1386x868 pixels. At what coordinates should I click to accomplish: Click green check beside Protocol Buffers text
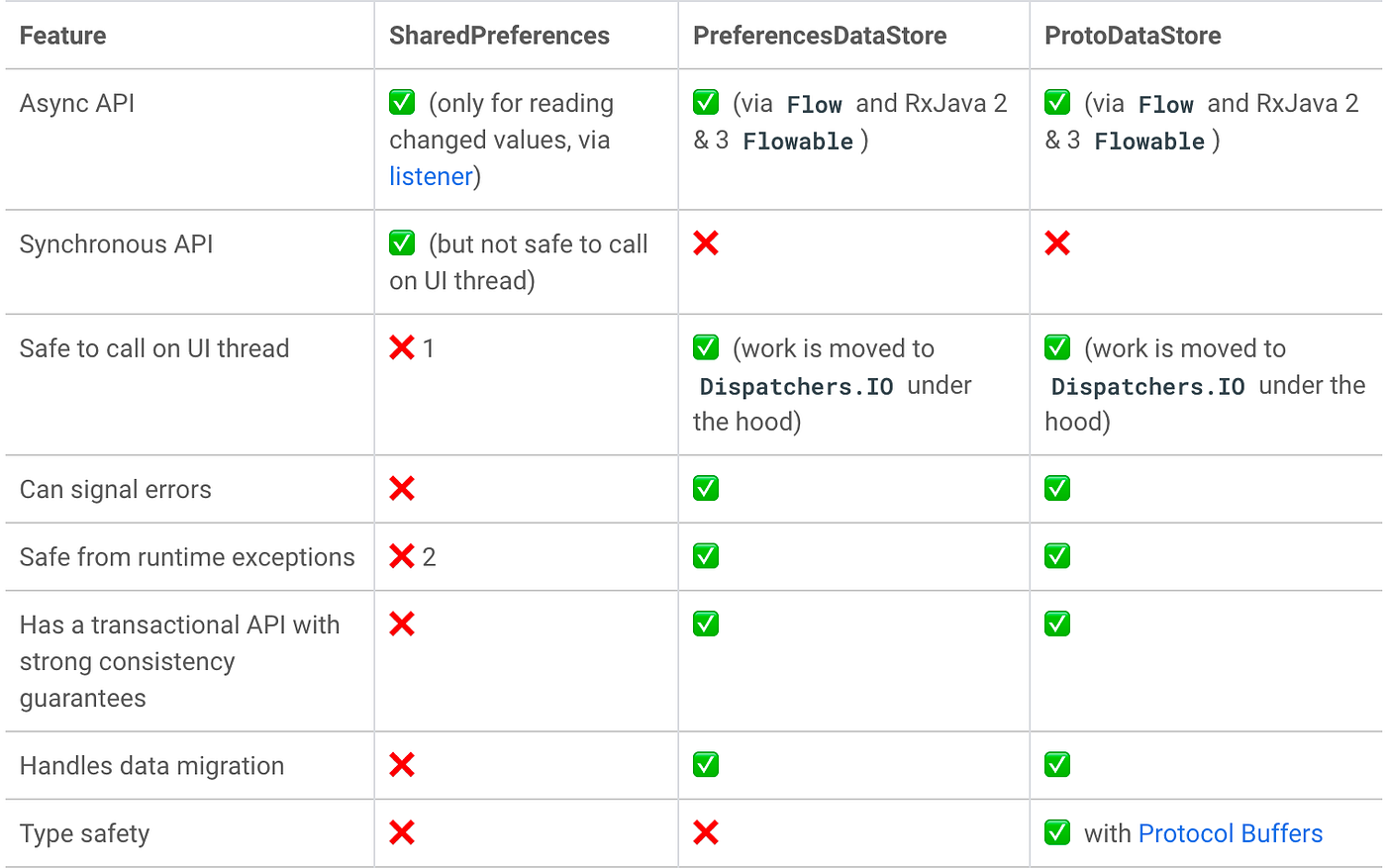pyautogui.click(x=1057, y=832)
